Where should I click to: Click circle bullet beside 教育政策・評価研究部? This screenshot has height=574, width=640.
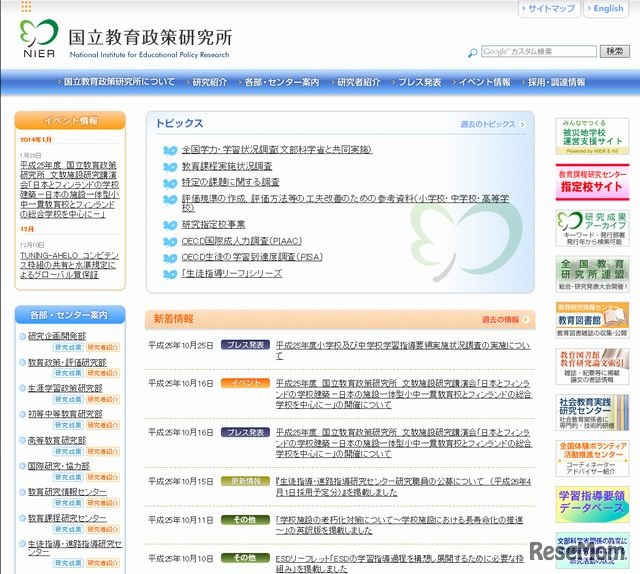click(22, 363)
